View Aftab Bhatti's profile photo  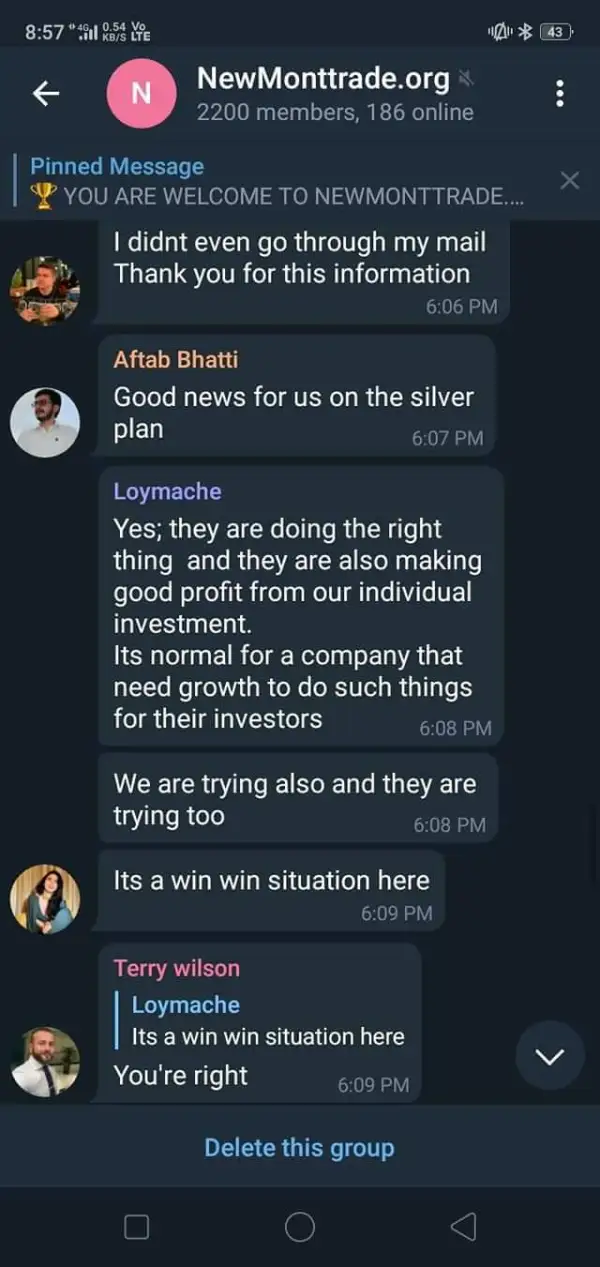click(x=45, y=422)
